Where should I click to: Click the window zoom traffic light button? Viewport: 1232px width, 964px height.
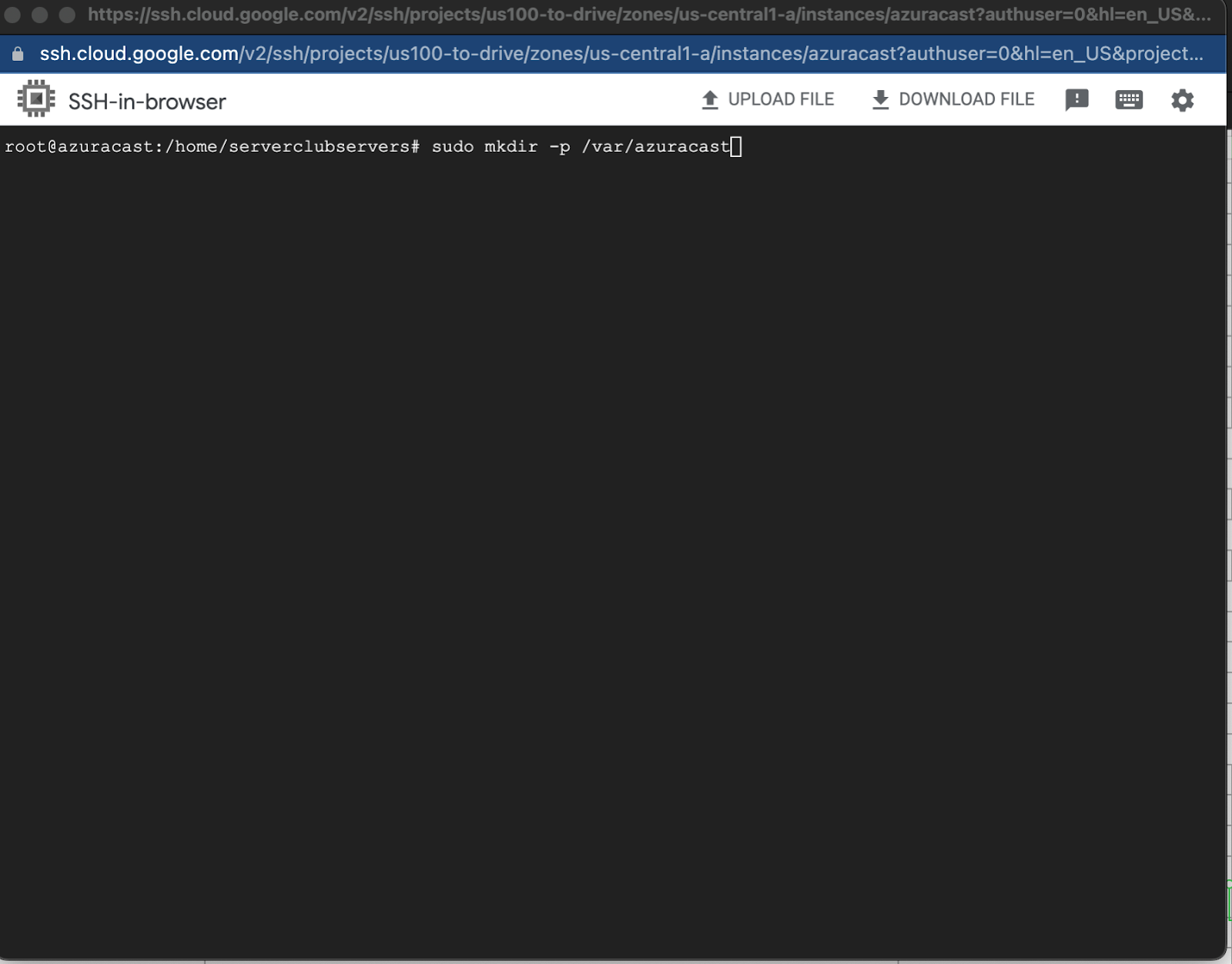(67, 15)
